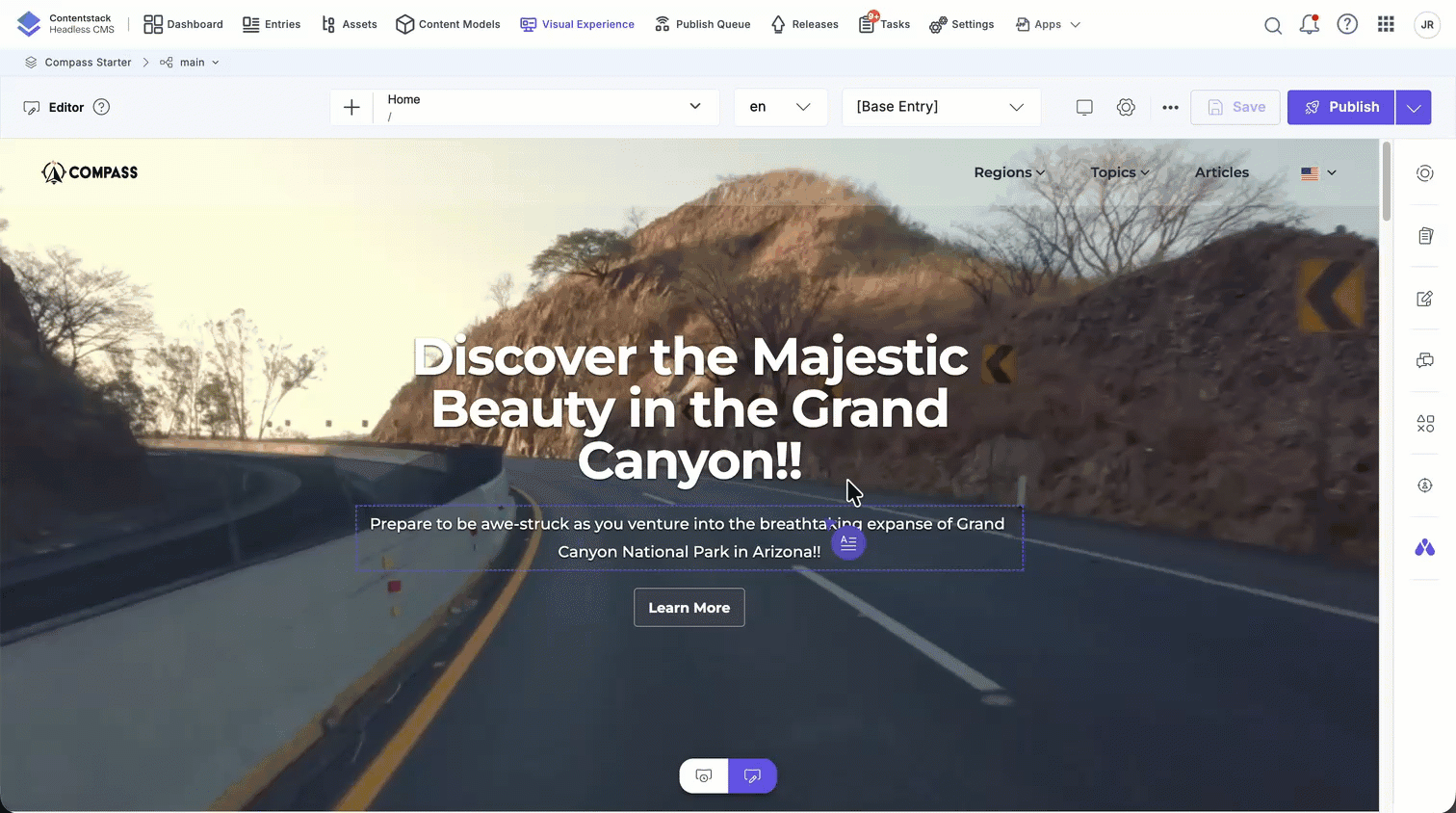Select the Visual Experience tab

(x=577, y=24)
